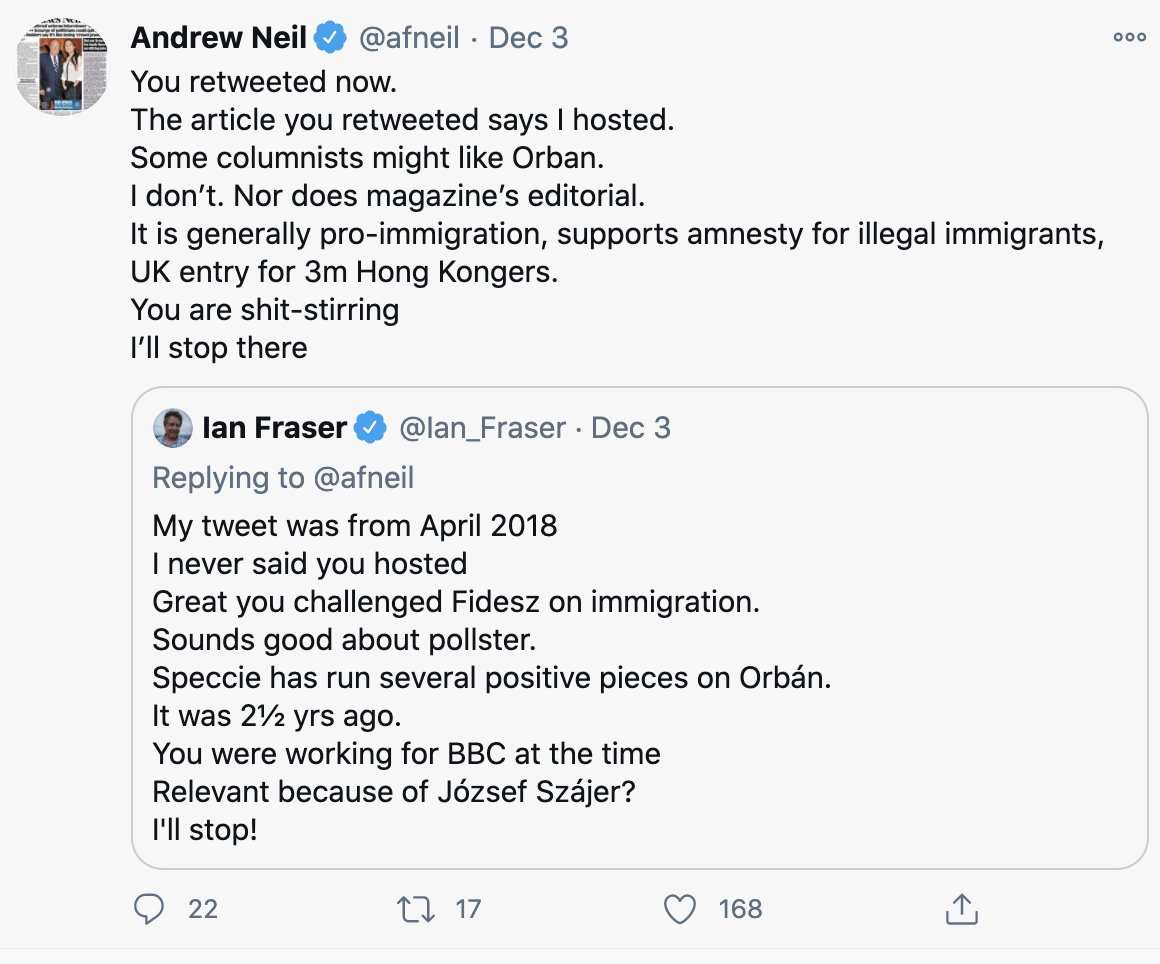Click the retweet count showing 17
This screenshot has width=1160, height=964.
coord(468,909)
